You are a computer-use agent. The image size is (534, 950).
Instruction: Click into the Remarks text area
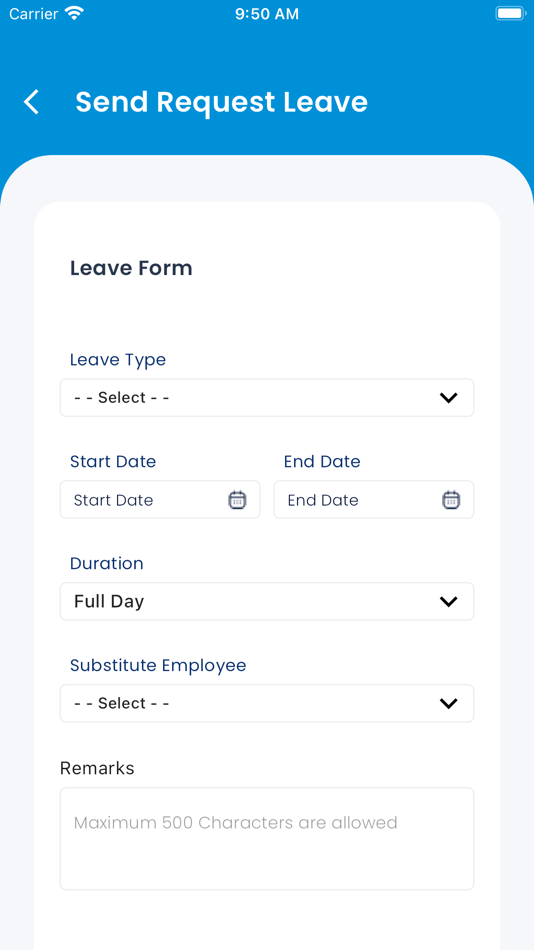(x=267, y=839)
